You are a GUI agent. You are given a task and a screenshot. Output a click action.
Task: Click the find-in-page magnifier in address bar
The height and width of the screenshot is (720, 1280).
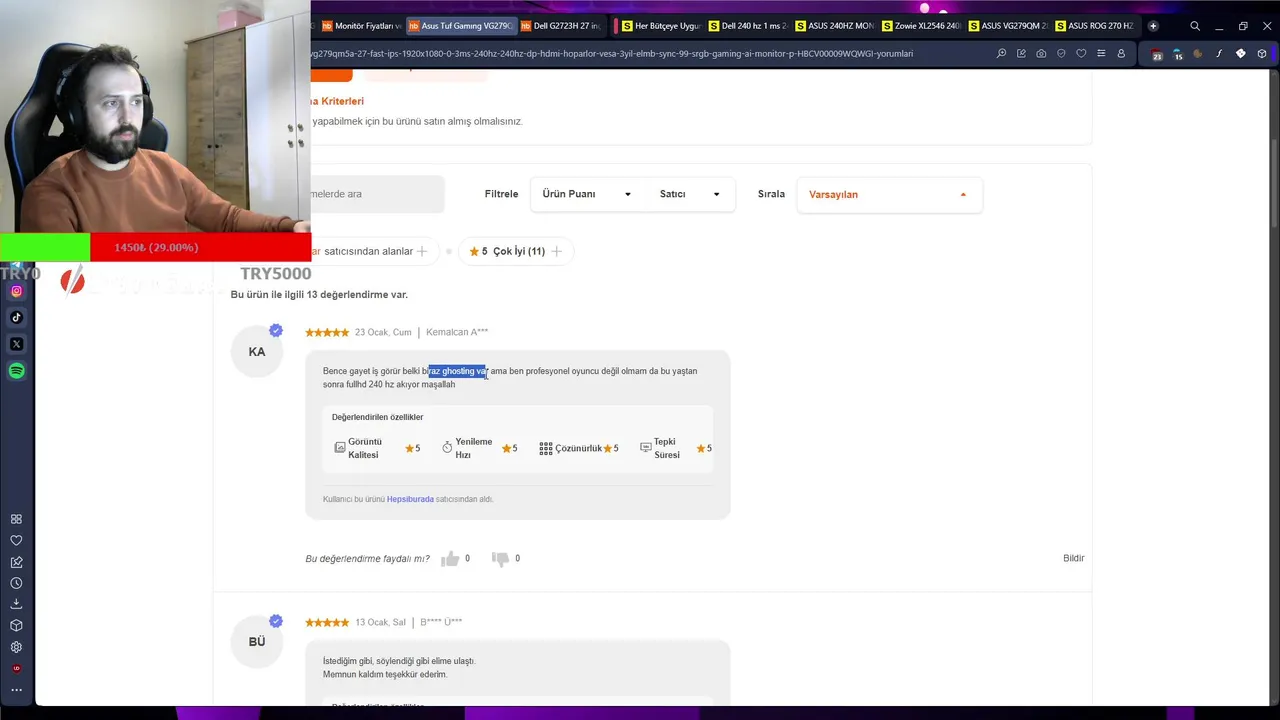pos(1001,54)
